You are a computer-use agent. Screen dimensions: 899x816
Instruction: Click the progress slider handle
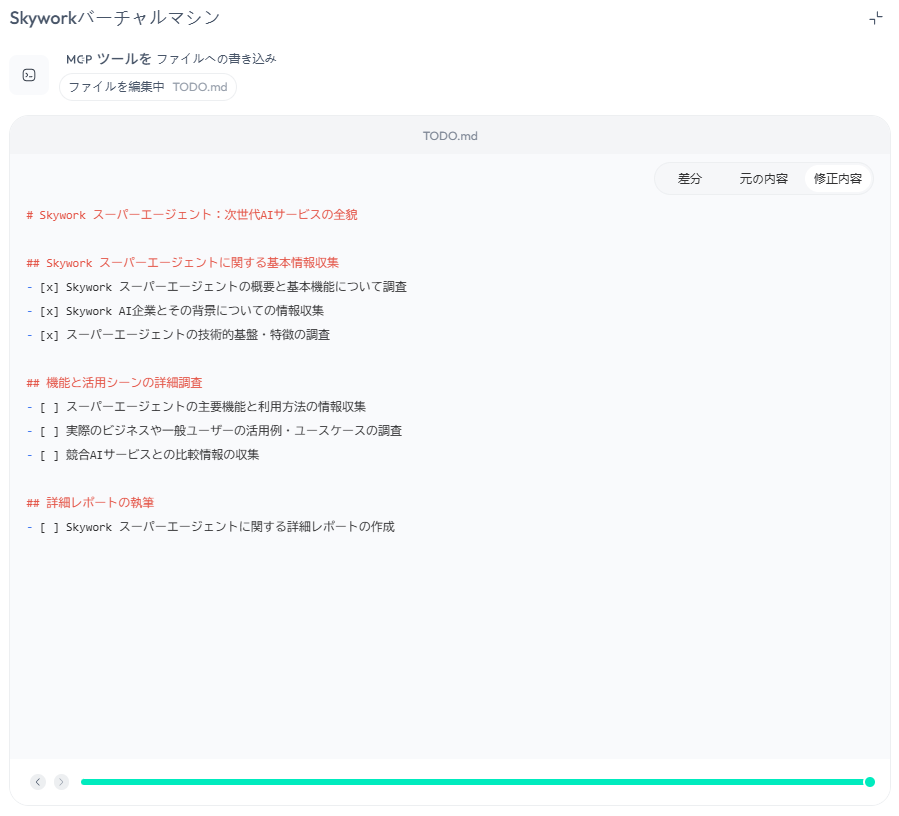tap(870, 782)
